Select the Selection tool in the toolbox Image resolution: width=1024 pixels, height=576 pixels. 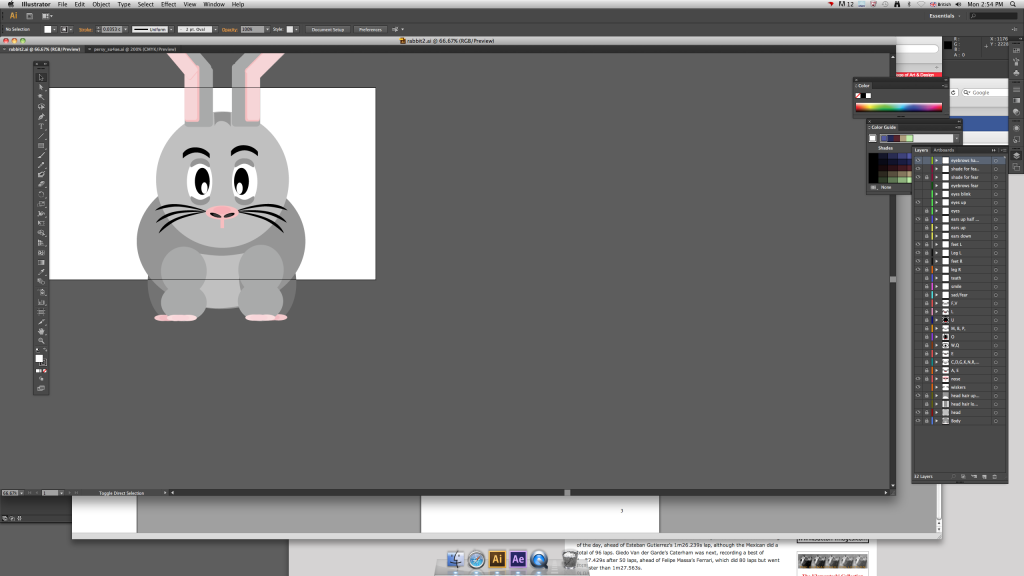pos(41,77)
